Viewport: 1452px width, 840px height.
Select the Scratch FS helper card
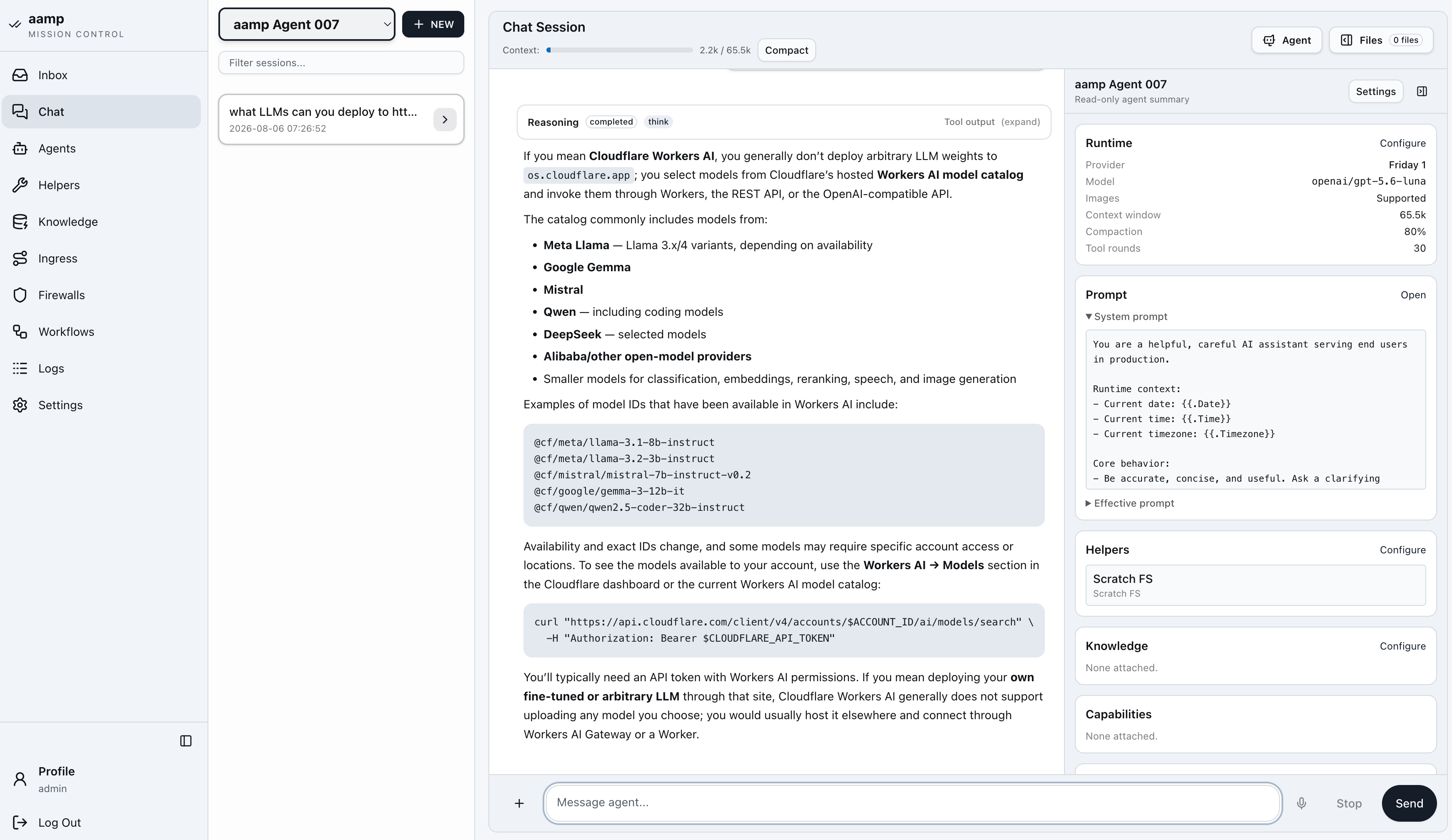click(x=1255, y=585)
